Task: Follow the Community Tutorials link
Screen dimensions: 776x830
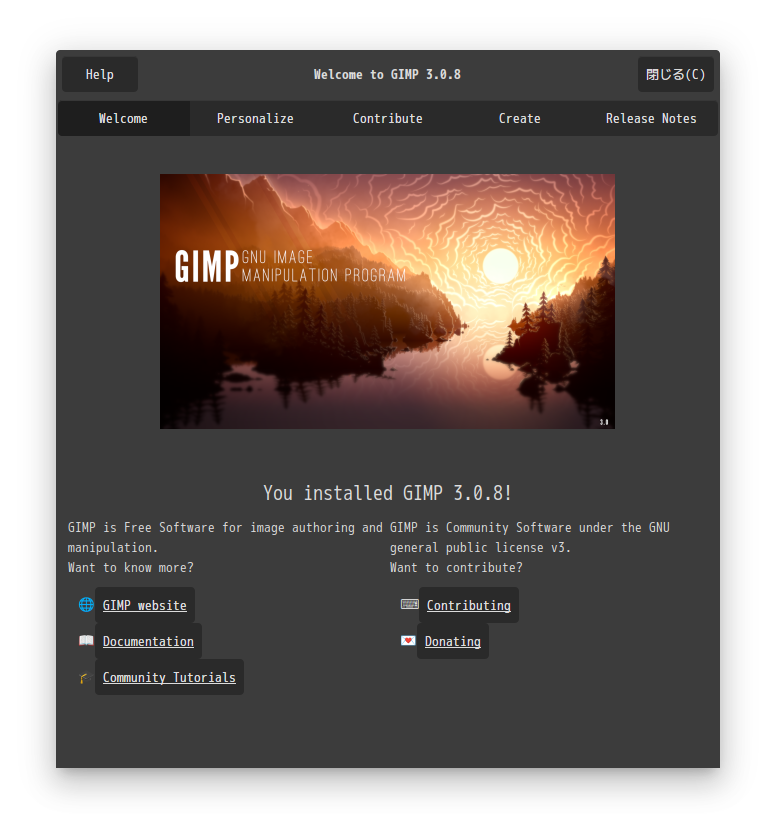Action: pos(169,677)
